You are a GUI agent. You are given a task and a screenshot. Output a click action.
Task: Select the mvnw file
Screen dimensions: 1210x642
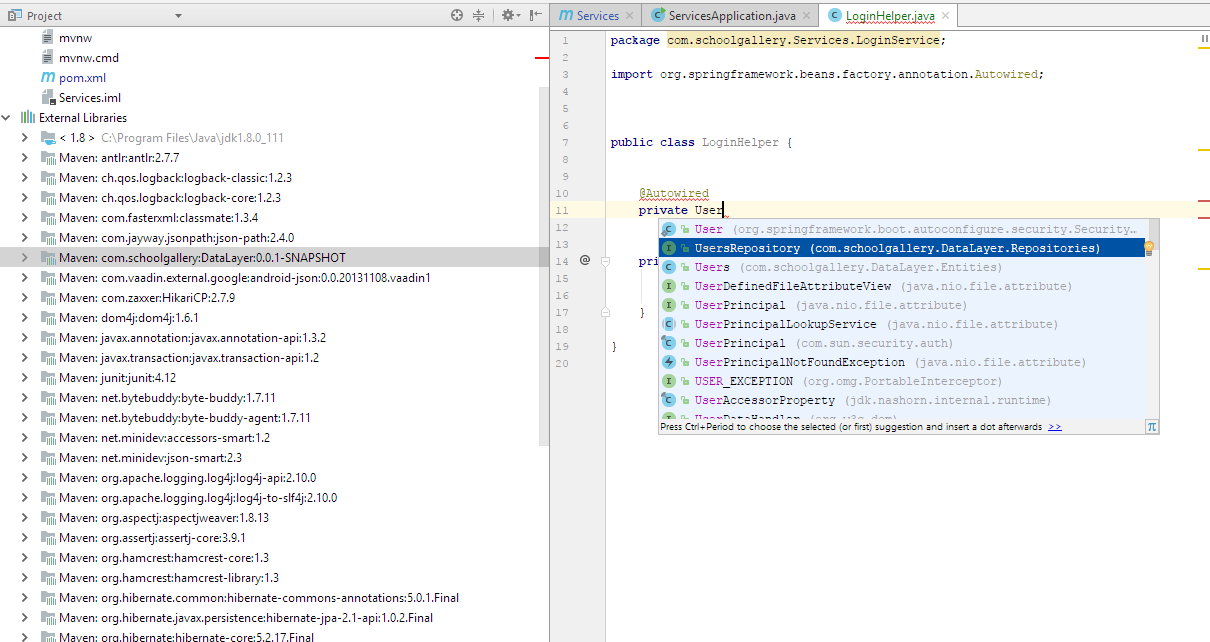[x=76, y=38]
